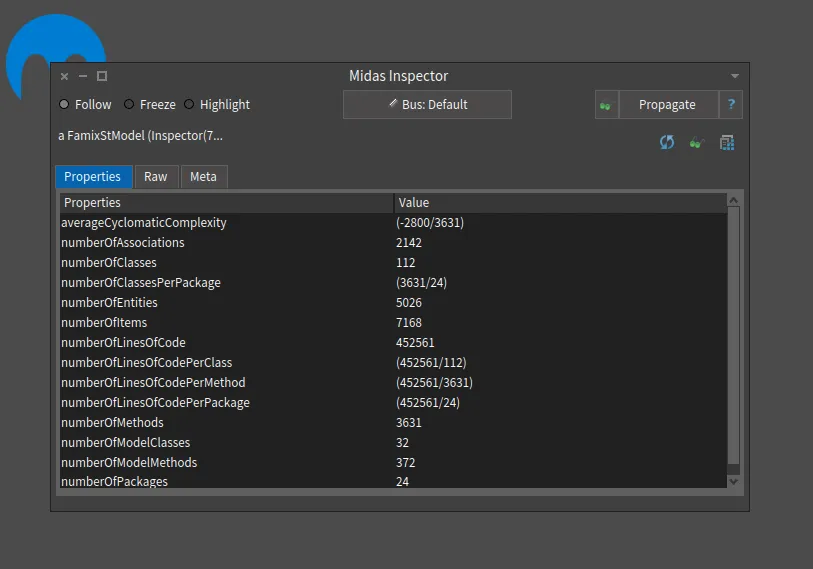Select the numberOfMethods property

click(x=113, y=423)
